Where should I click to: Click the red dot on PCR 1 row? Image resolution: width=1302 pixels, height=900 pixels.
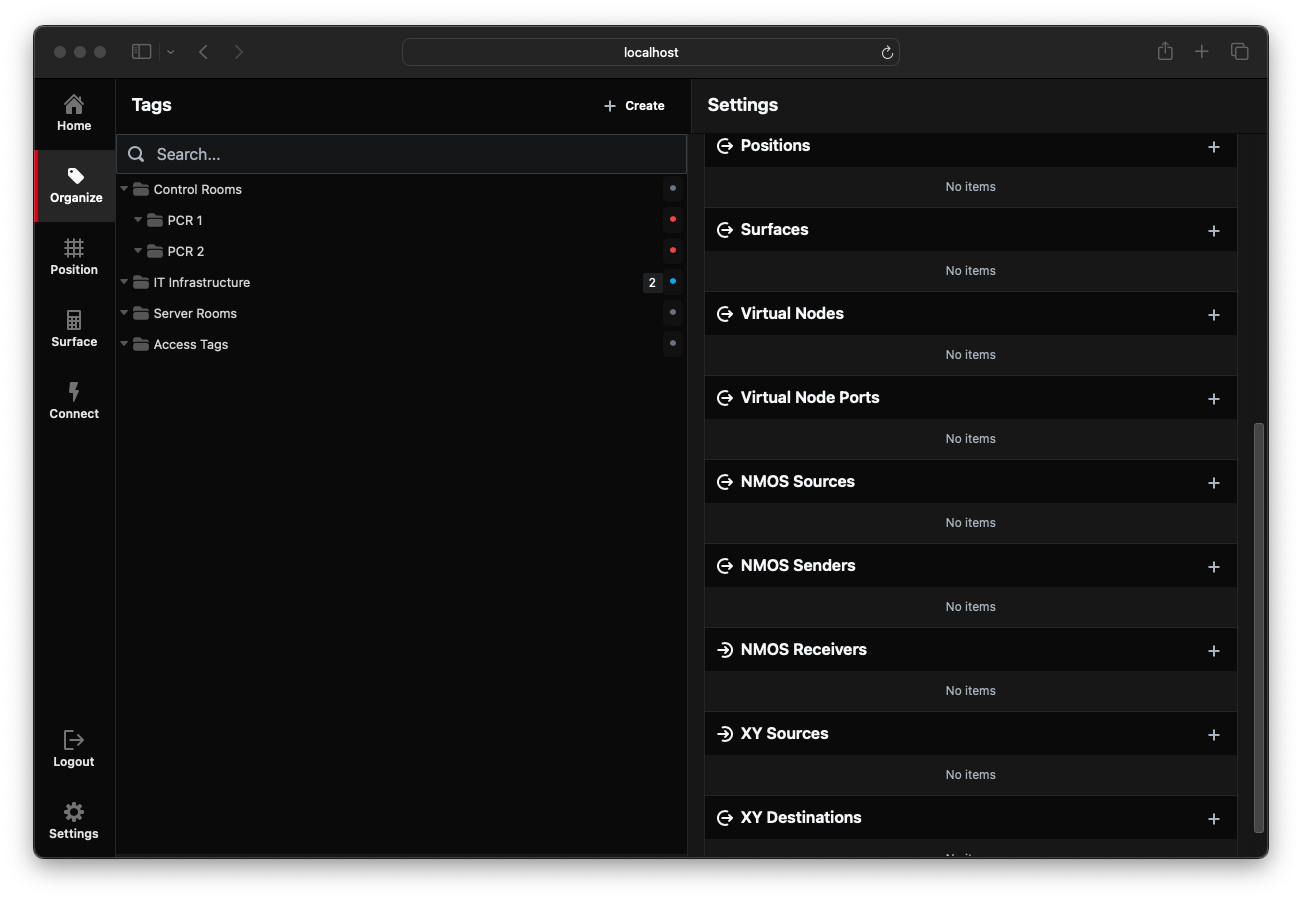(x=673, y=219)
